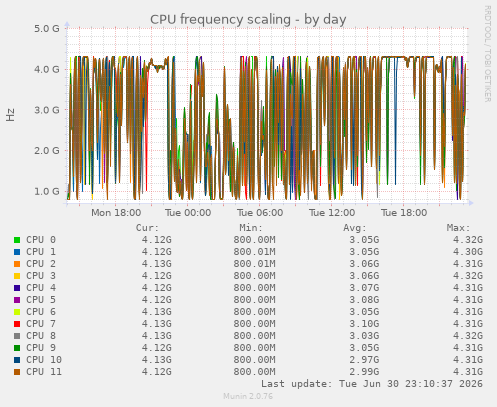Click the CPU 8 gray legend swatch
This screenshot has height=407, width=497.
click(17, 336)
